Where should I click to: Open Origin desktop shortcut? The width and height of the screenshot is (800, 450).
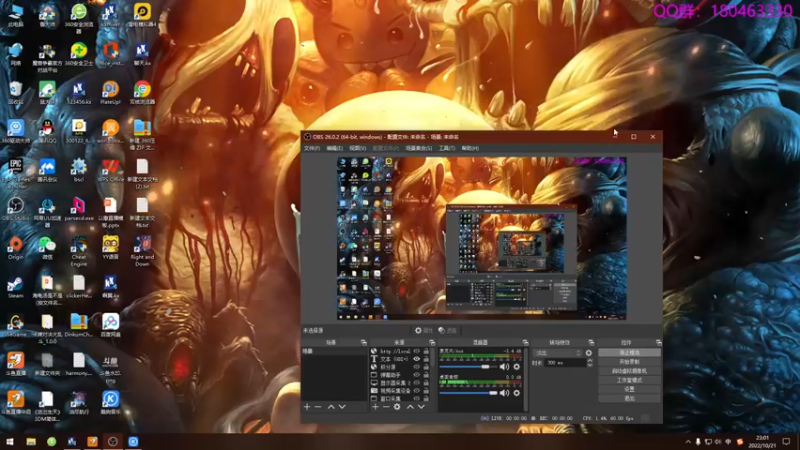(15, 248)
